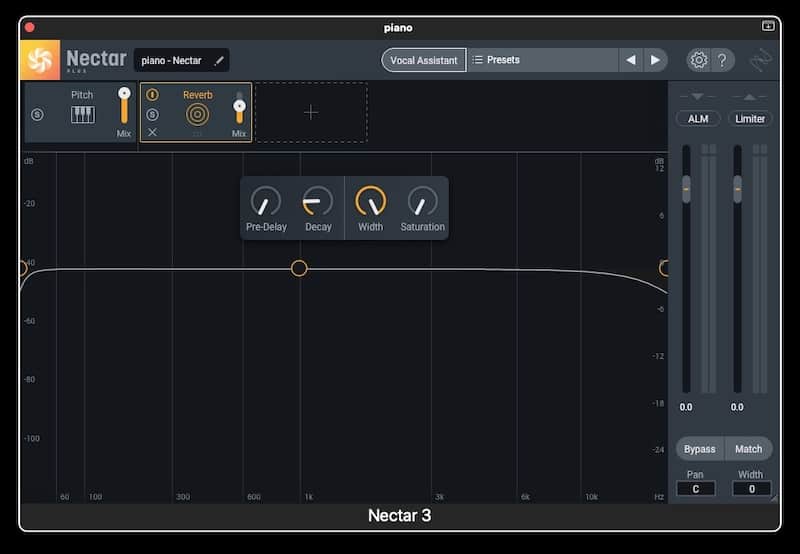Adjust the Pitch module Mix slider
Viewport: 800px width, 554px height.
coord(124,106)
